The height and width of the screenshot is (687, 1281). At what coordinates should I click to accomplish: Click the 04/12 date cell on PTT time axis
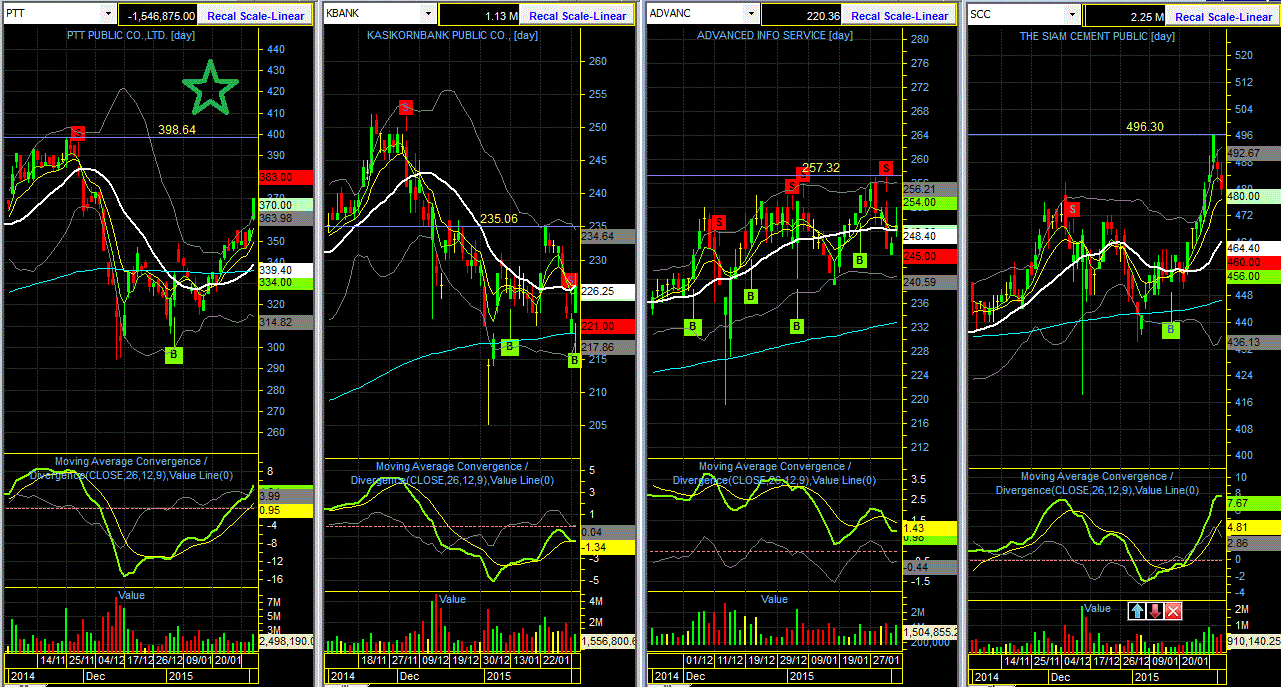111,660
